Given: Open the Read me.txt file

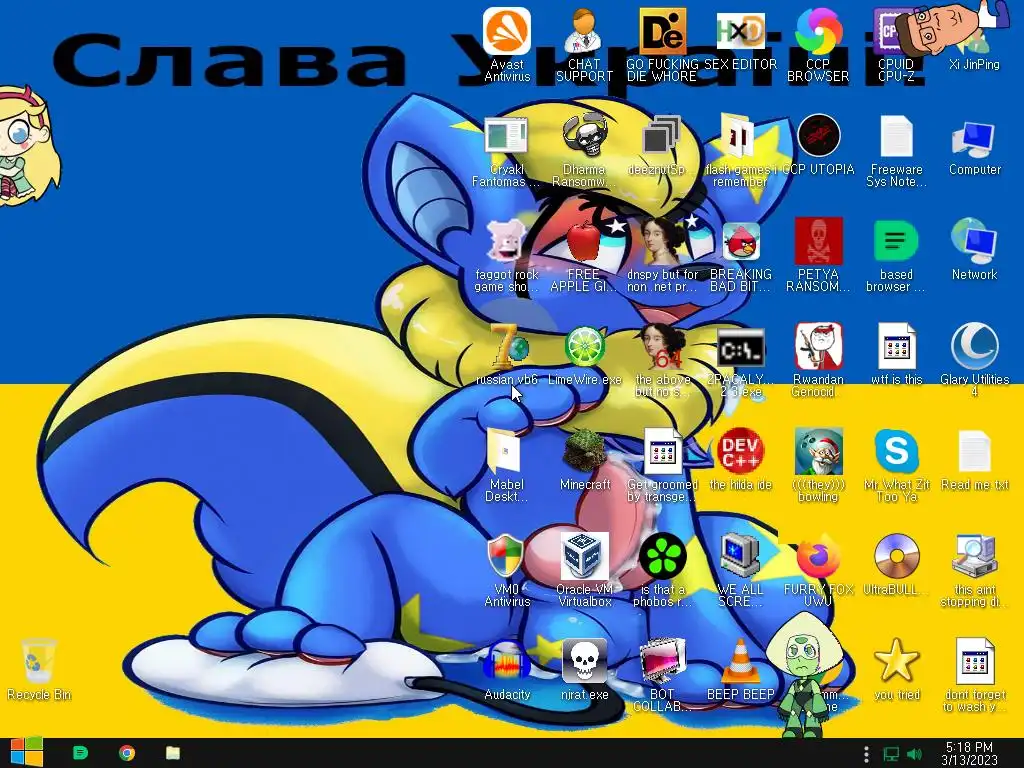Looking at the screenshot, I should tap(974, 460).
